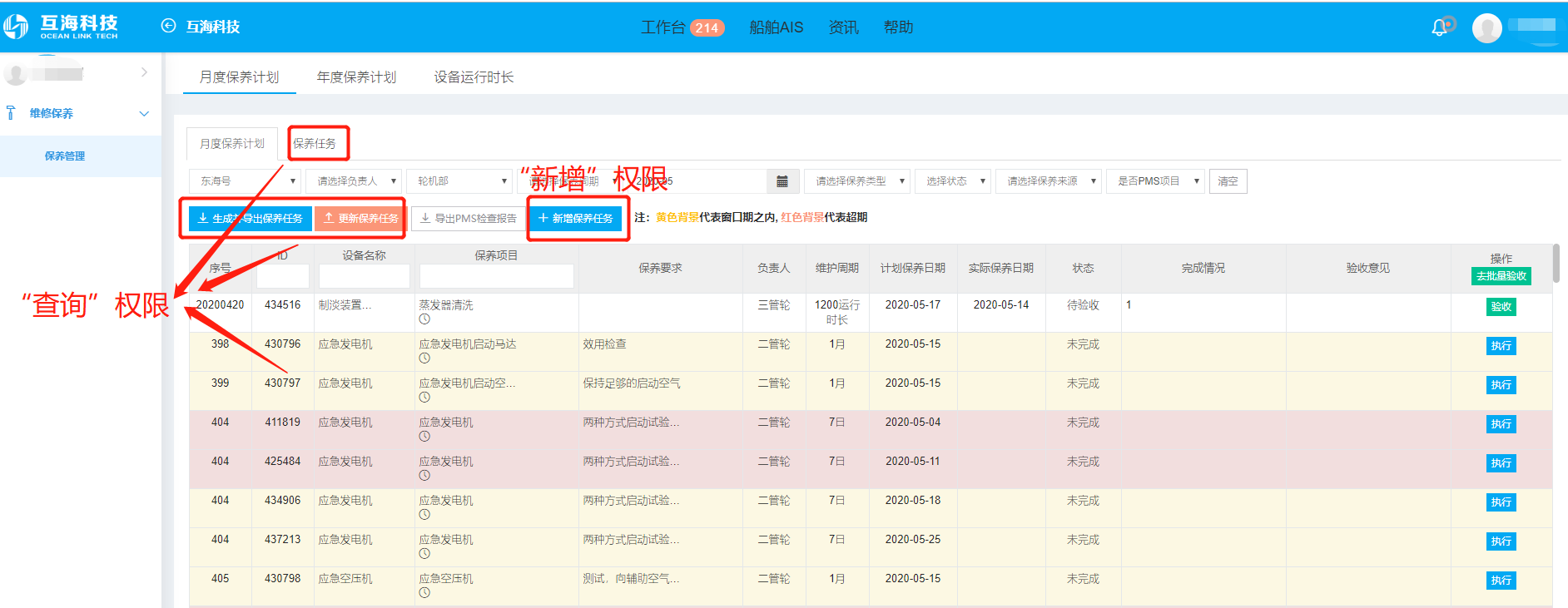Open the 请选择保养类型 dropdown
The height and width of the screenshot is (608, 1568).
pyautogui.click(x=857, y=181)
